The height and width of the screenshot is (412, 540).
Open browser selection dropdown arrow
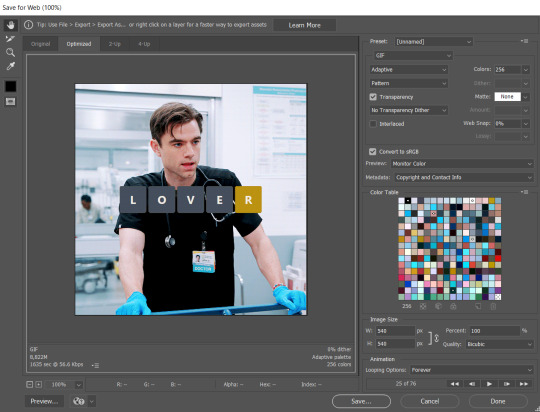click(x=92, y=401)
